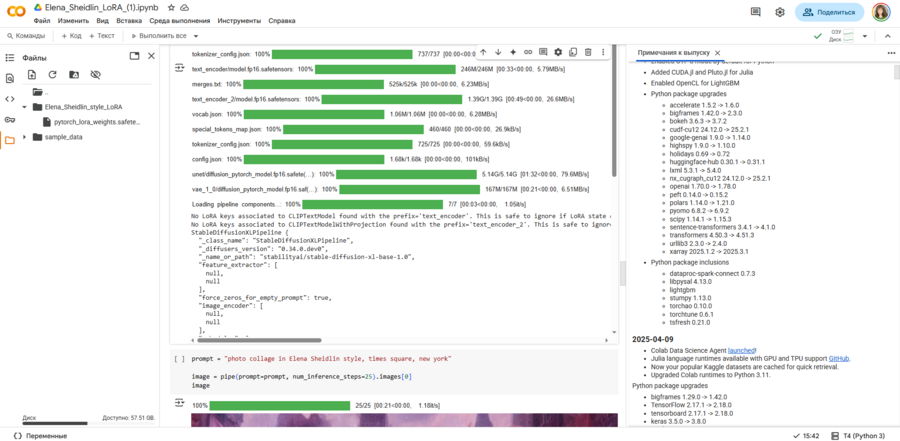Select the Примечания к выпуску tab
Screen dimensions: 900x441
(x=674, y=52)
